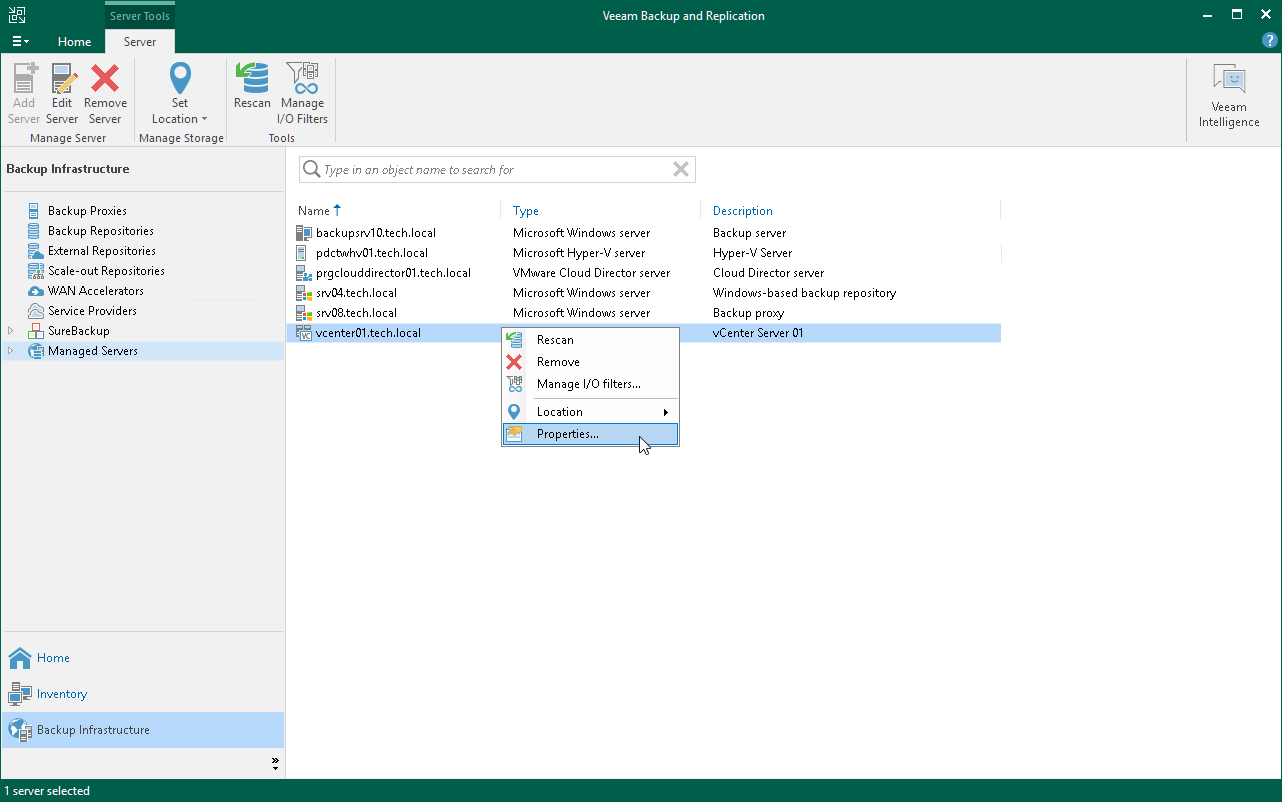This screenshot has height=802, width=1282.
Task: Choose Properties in the context menu
Action: [x=568, y=434]
